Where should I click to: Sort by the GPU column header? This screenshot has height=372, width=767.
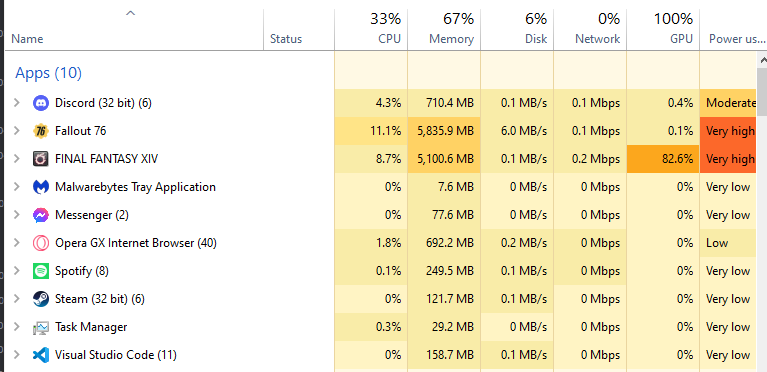pos(663,29)
